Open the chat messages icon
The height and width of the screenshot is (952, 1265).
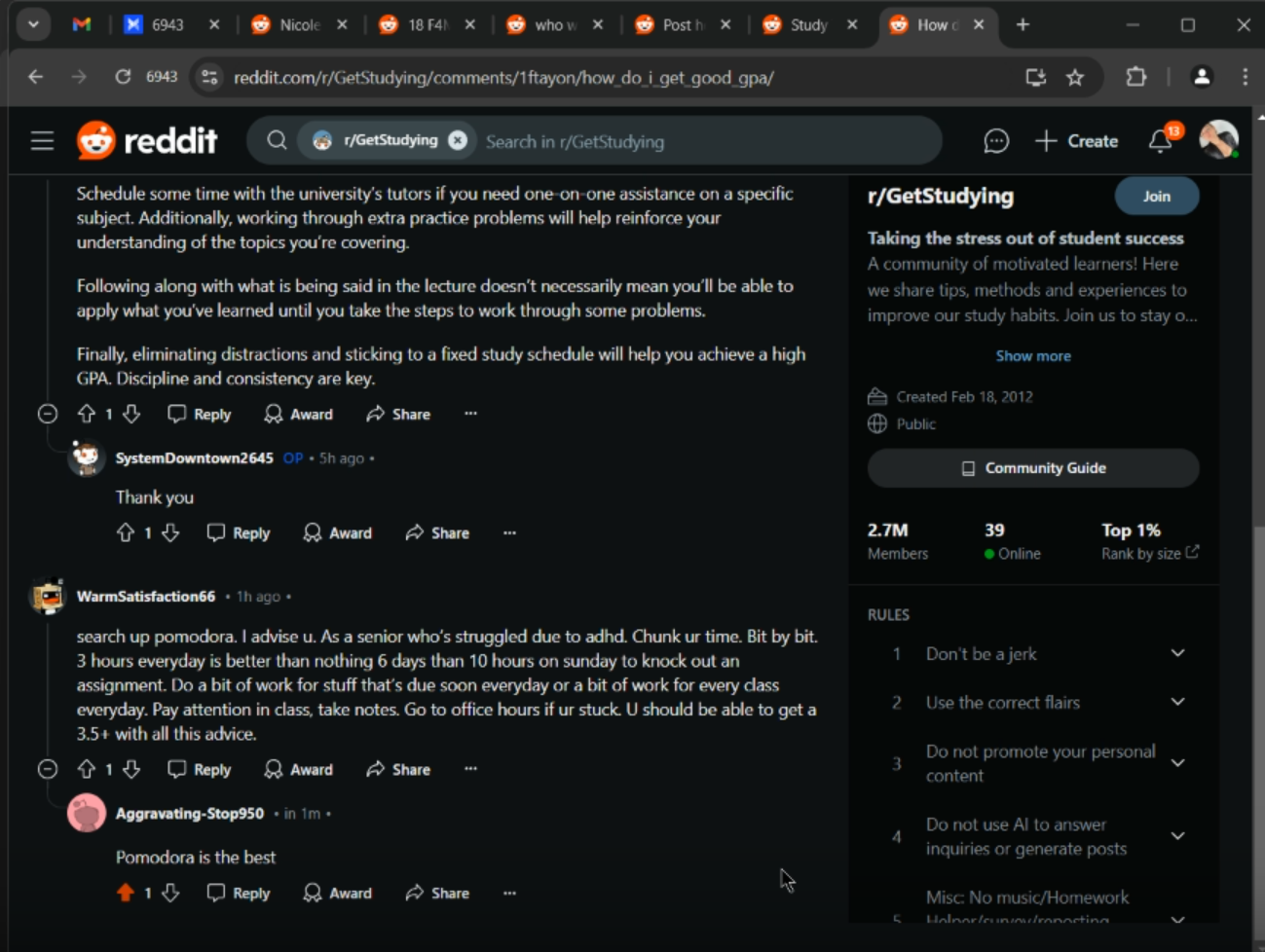995,141
